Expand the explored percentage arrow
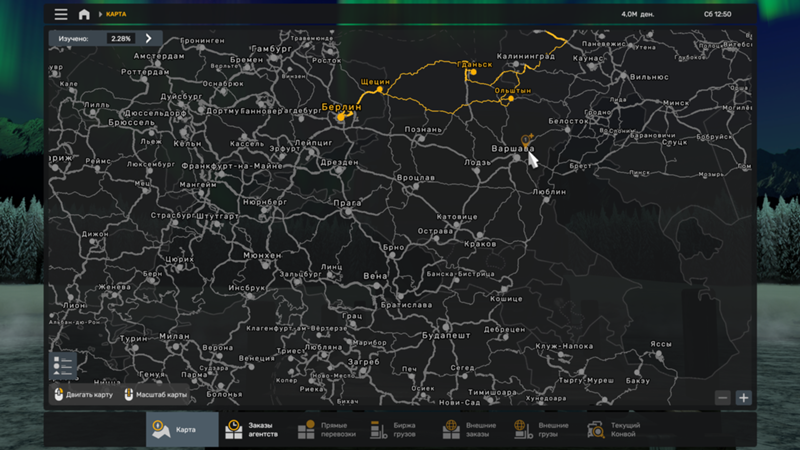This screenshot has width=800, height=450. (x=149, y=39)
